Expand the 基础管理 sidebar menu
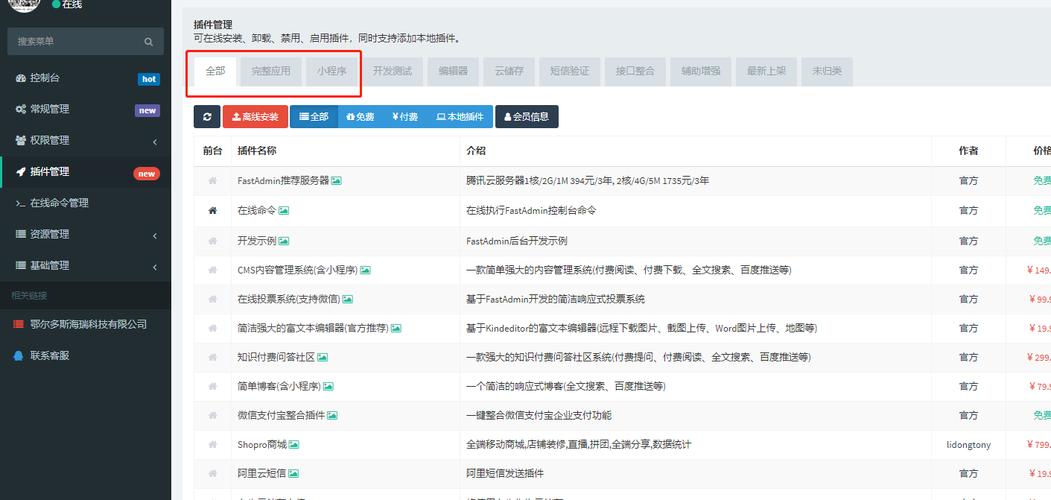Image resolution: width=1051 pixels, height=500 pixels. coord(85,266)
